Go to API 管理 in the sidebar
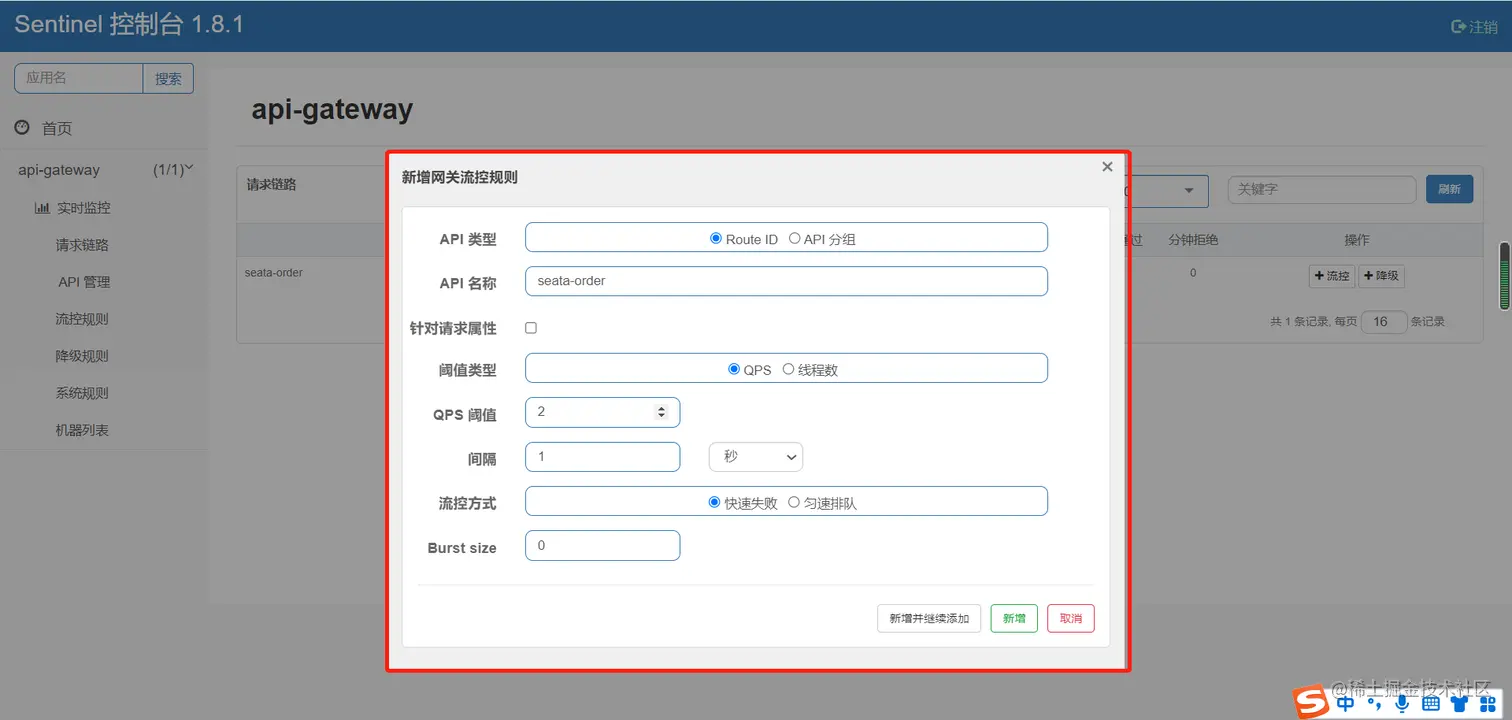Screen dimensions: 1512x720 (x=84, y=282)
